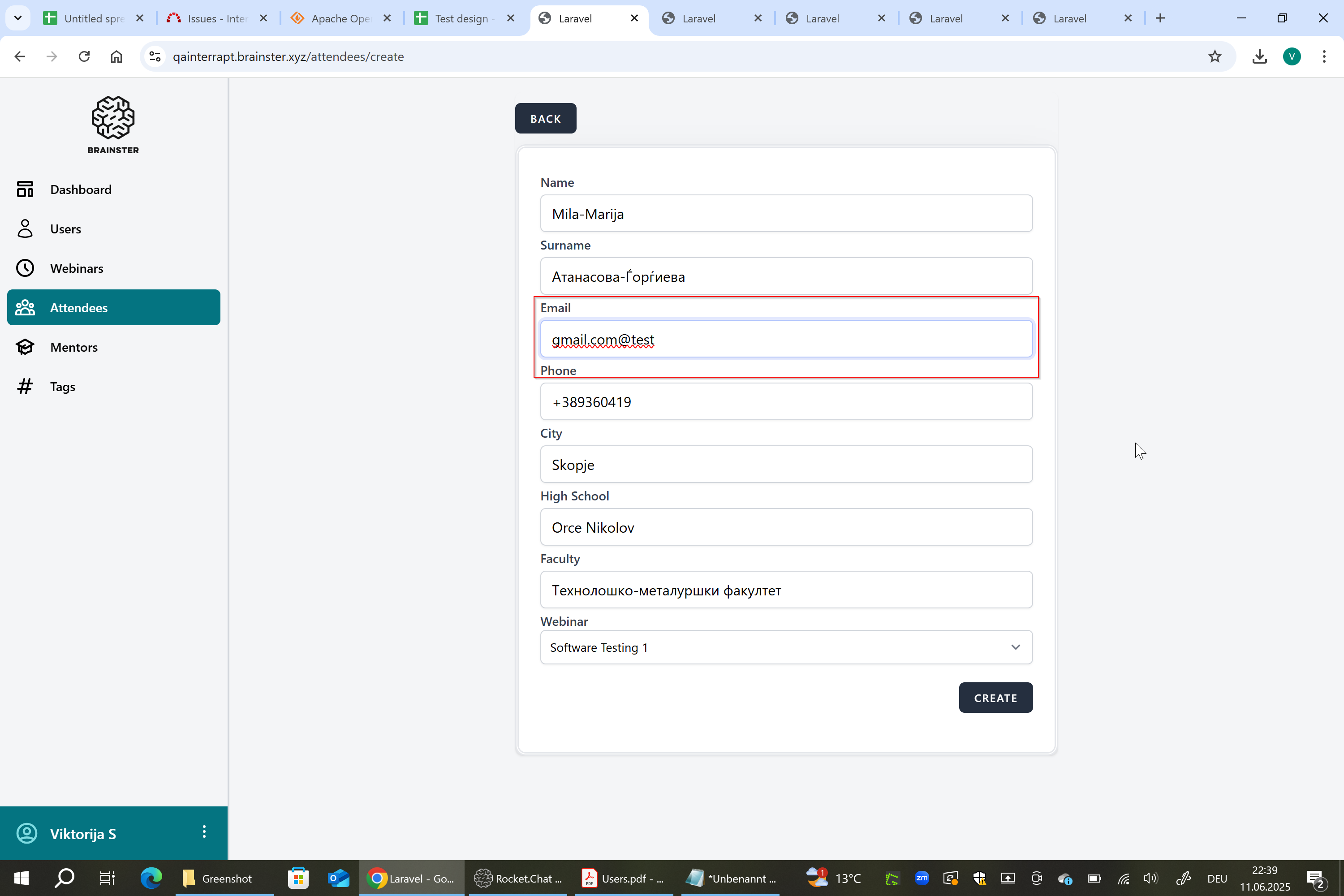Viewport: 1344px width, 896px height.
Task: Go to Webinars via clock icon
Action: point(25,268)
